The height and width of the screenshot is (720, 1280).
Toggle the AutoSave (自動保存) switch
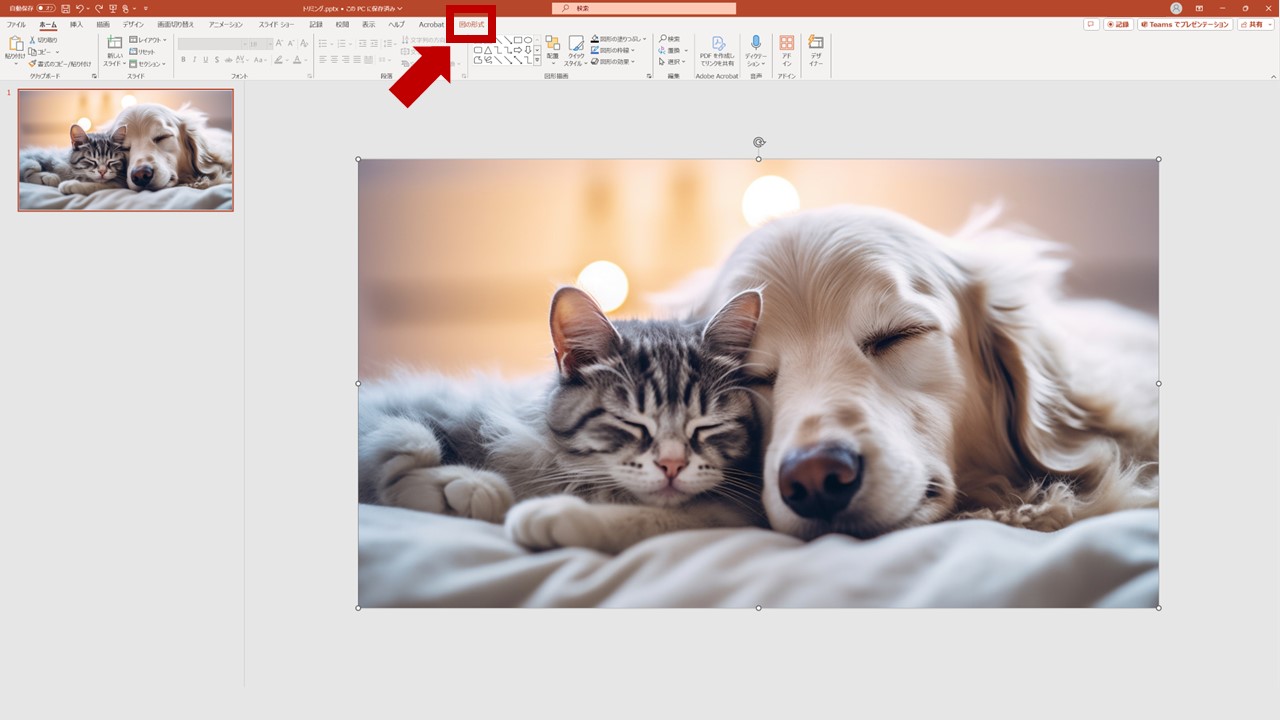(x=46, y=8)
